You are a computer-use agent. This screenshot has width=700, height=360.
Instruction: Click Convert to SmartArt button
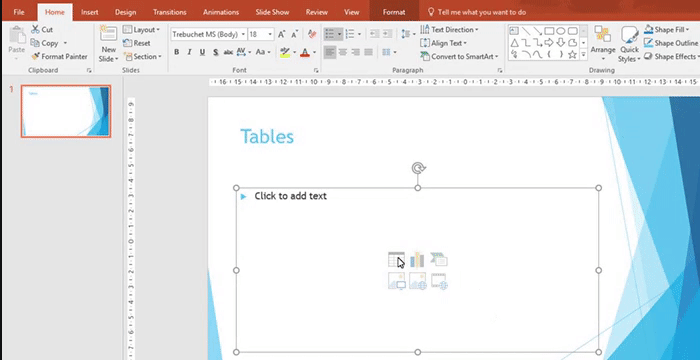point(459,57)
